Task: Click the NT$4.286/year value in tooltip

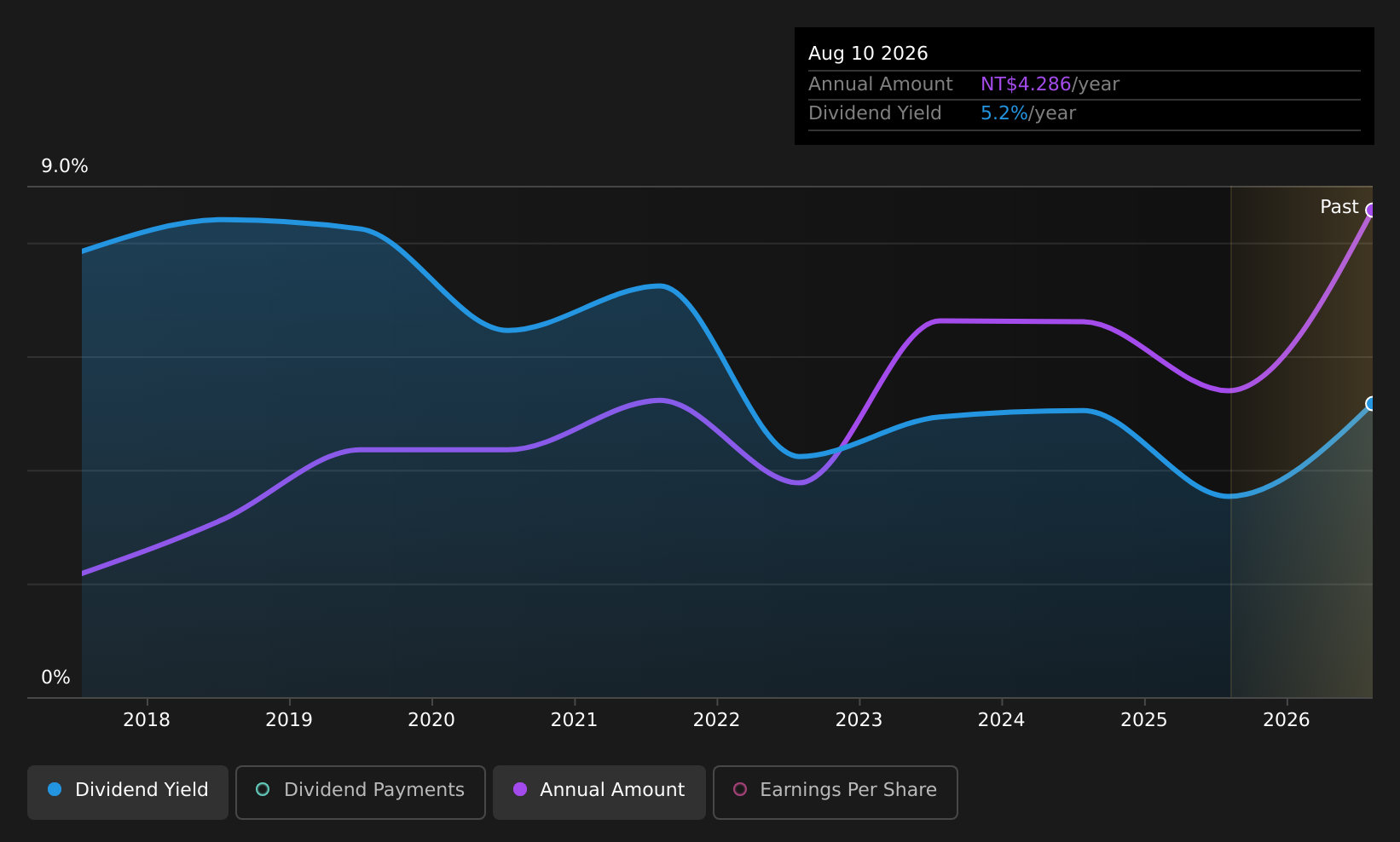Action: pyautogui.click(x=1050, y=84)
